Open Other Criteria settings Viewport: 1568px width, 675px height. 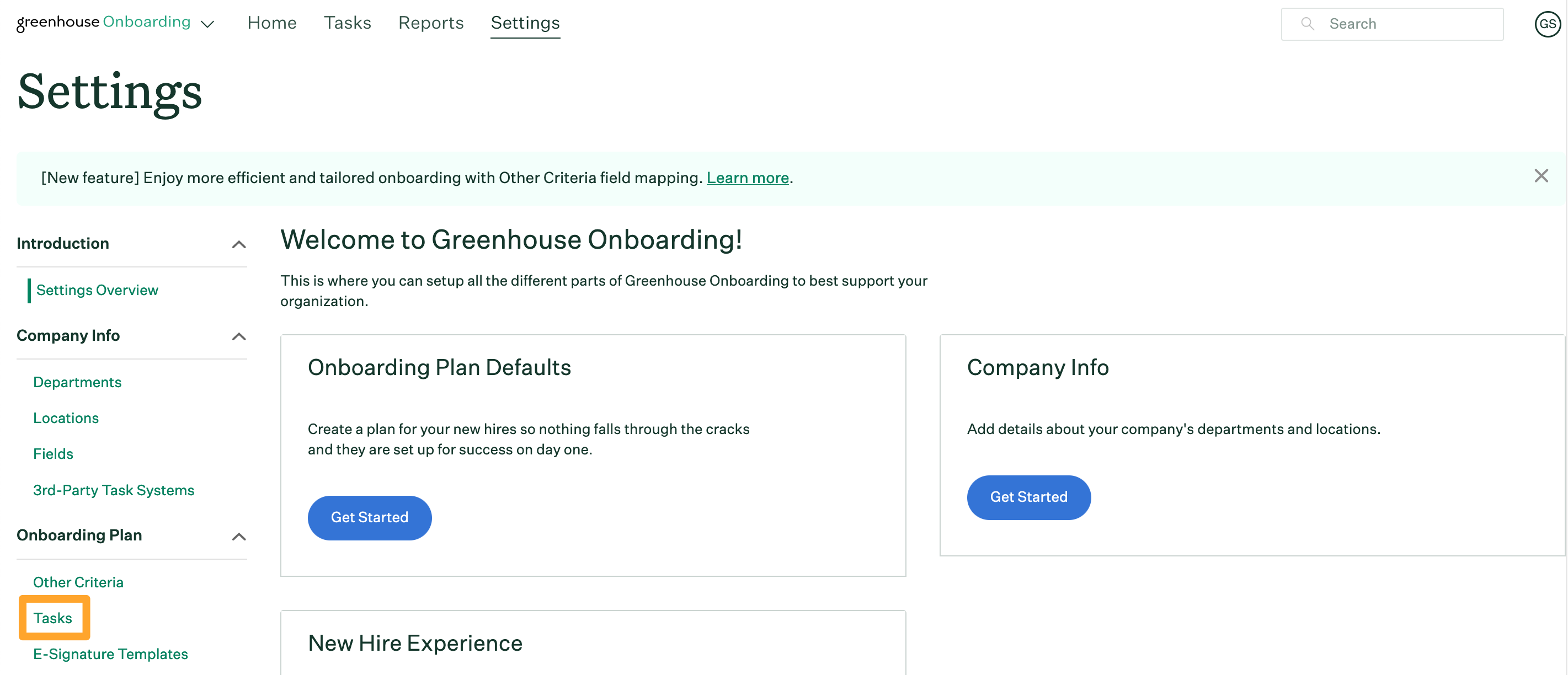pos(78,582)
